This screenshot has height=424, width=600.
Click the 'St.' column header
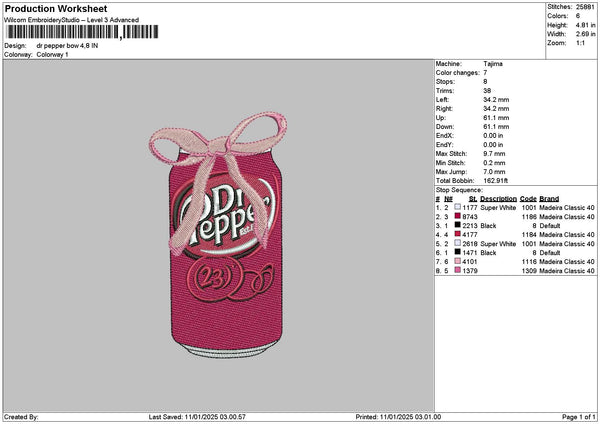pos(473,199)
